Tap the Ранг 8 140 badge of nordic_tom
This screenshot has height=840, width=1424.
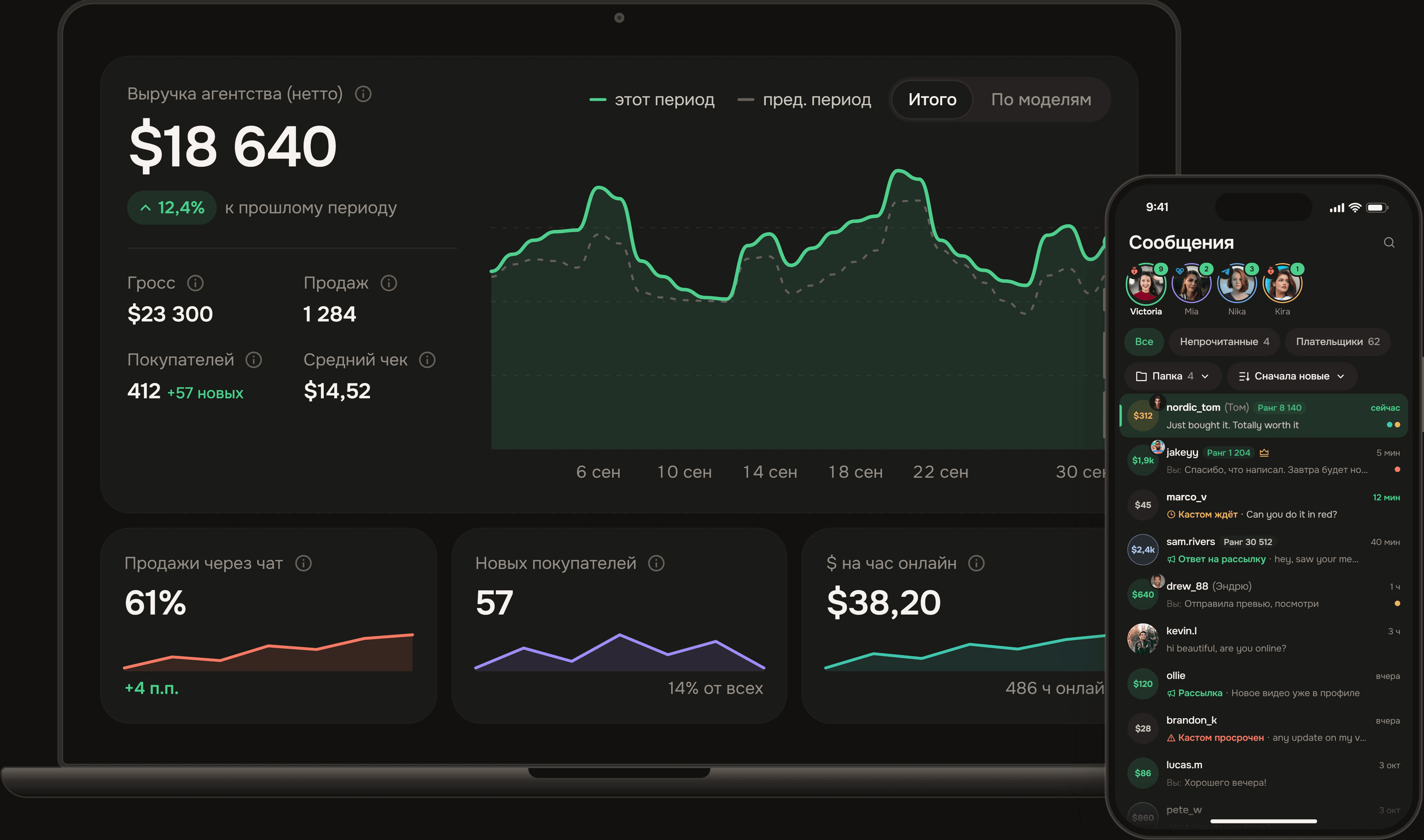coord(1279,408)
